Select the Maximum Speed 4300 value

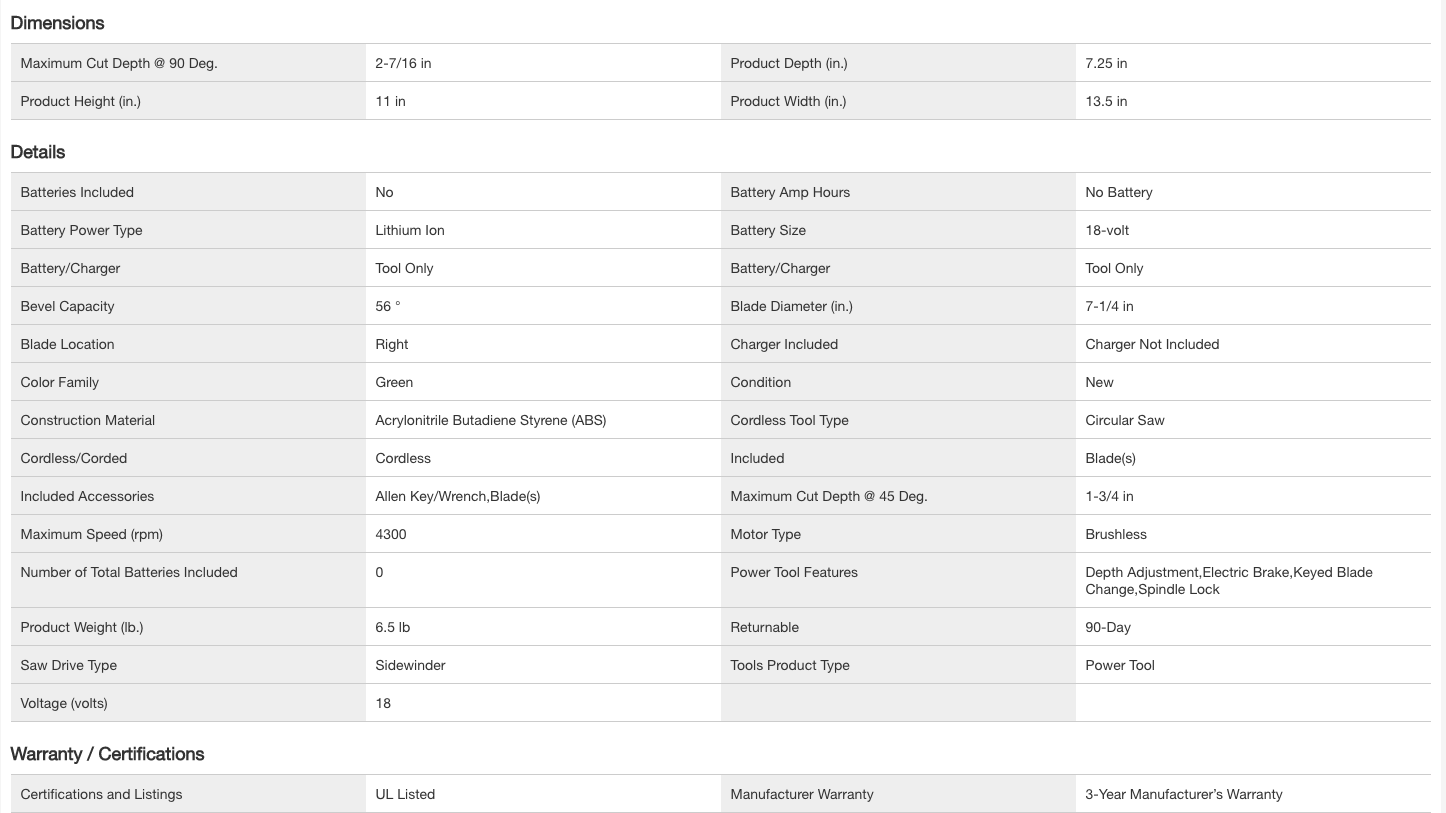(x=391, y=534)
